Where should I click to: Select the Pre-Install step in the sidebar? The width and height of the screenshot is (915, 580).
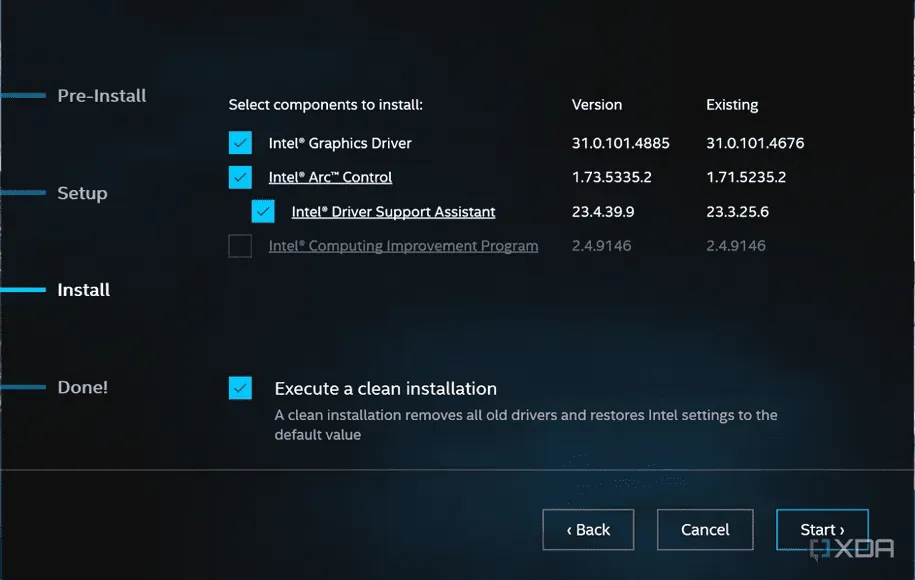pyautogui.click(x=102, y=96)
